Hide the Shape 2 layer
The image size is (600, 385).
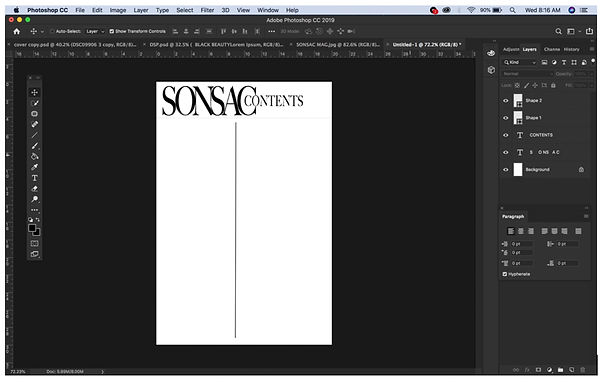(x=505, y=101)
